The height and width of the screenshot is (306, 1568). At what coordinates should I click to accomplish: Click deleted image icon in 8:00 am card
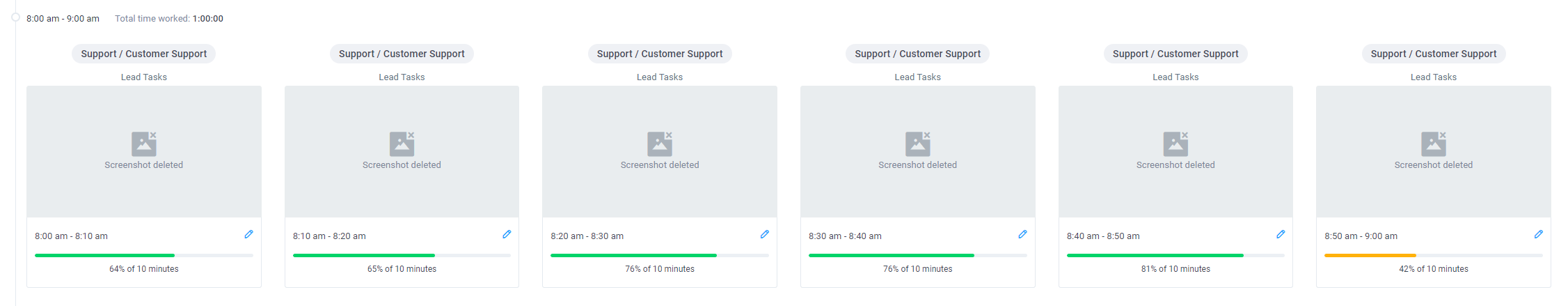pos(144,144)
